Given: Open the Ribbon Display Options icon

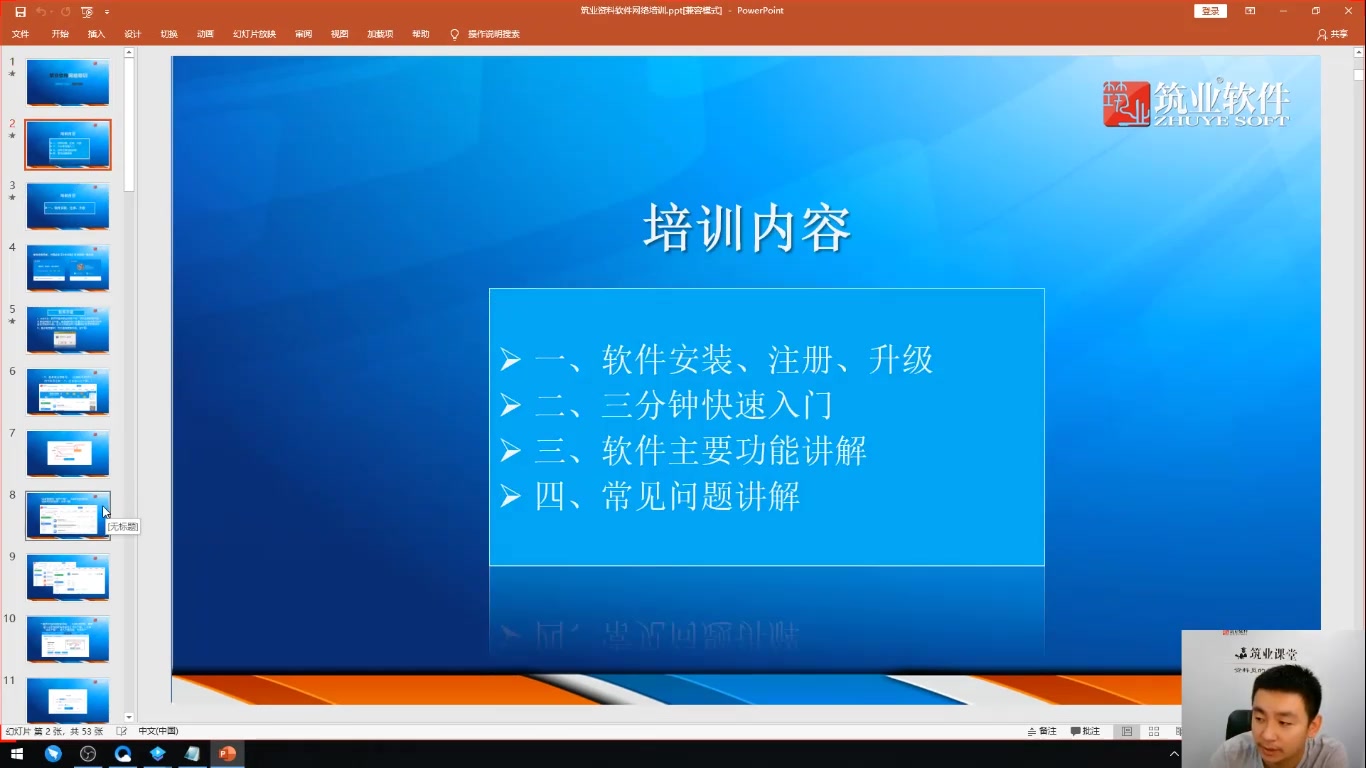Looking at the screenshot, I should point(1250,11).
